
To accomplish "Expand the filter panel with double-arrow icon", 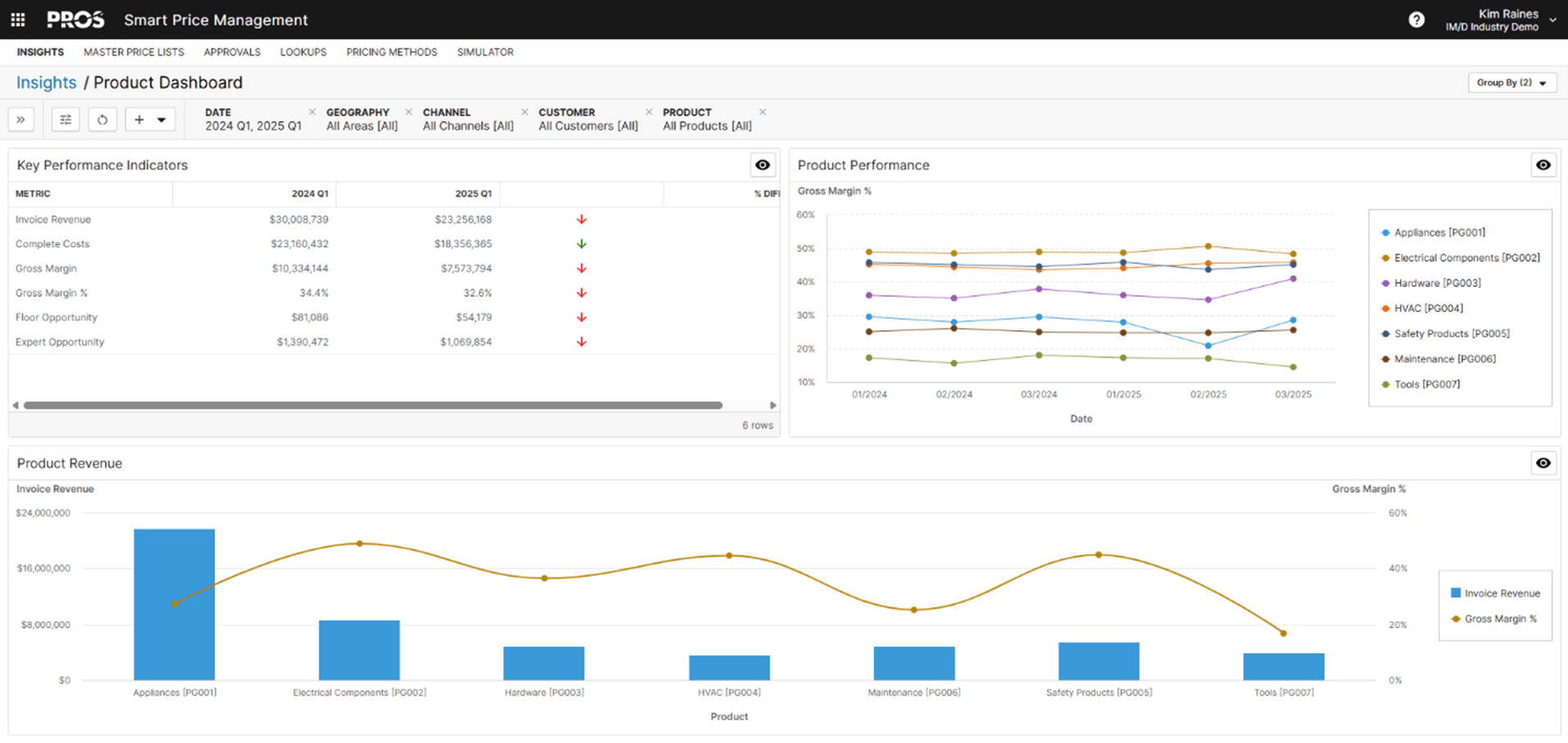I will (x=20, y=119).
